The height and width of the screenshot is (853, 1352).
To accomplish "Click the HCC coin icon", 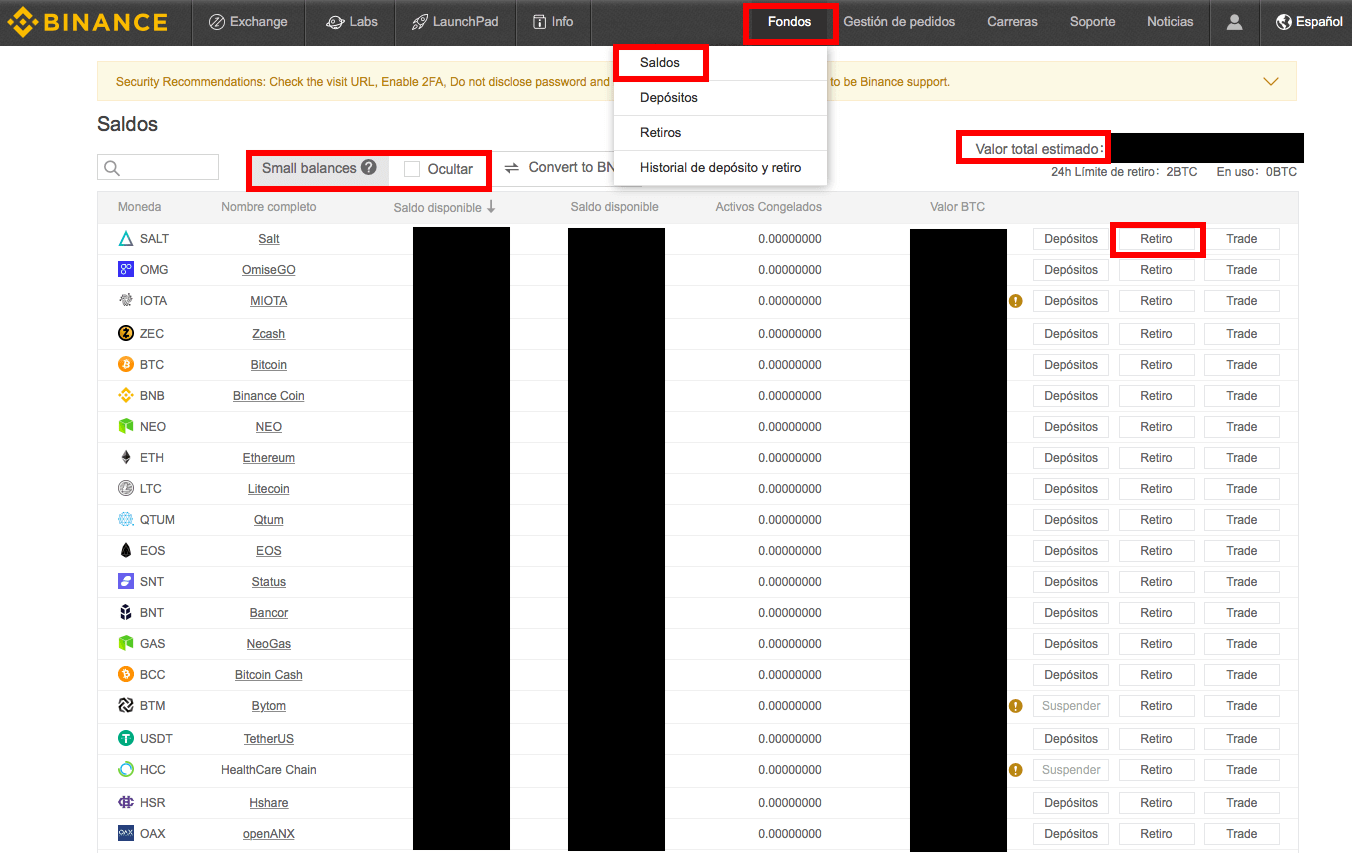I will tap(126, 770).
